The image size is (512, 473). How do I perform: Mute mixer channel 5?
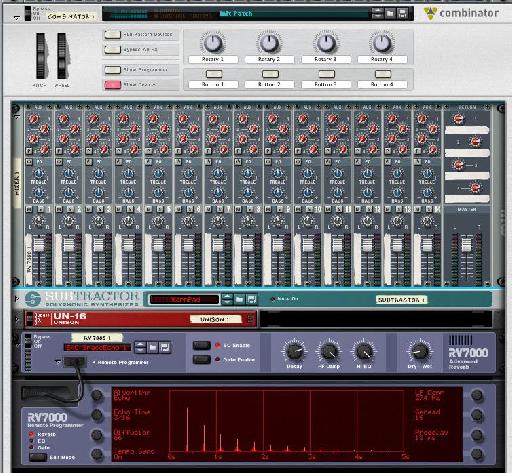pos(148,209)
